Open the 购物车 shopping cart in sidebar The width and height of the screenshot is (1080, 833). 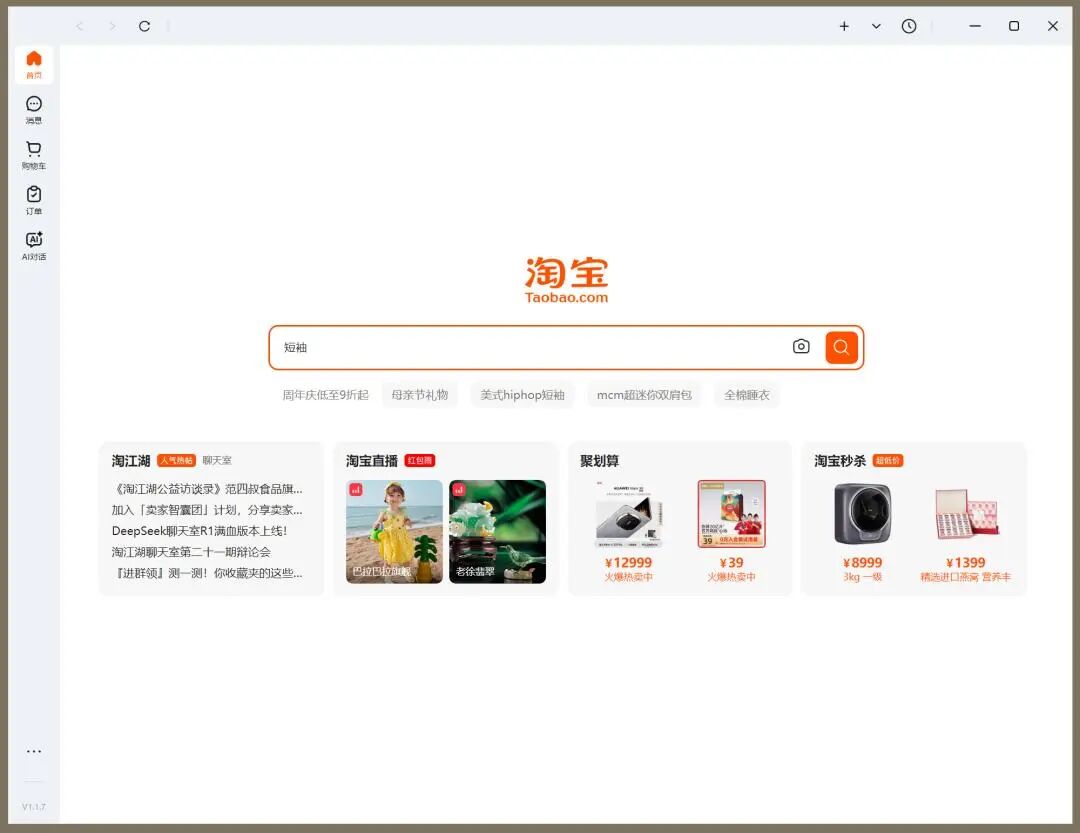(33, 150)
